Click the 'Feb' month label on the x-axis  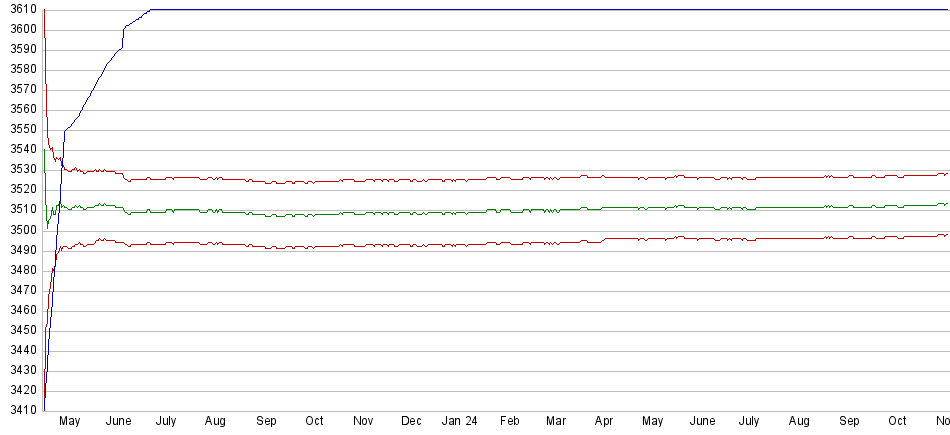pos(510,422)
